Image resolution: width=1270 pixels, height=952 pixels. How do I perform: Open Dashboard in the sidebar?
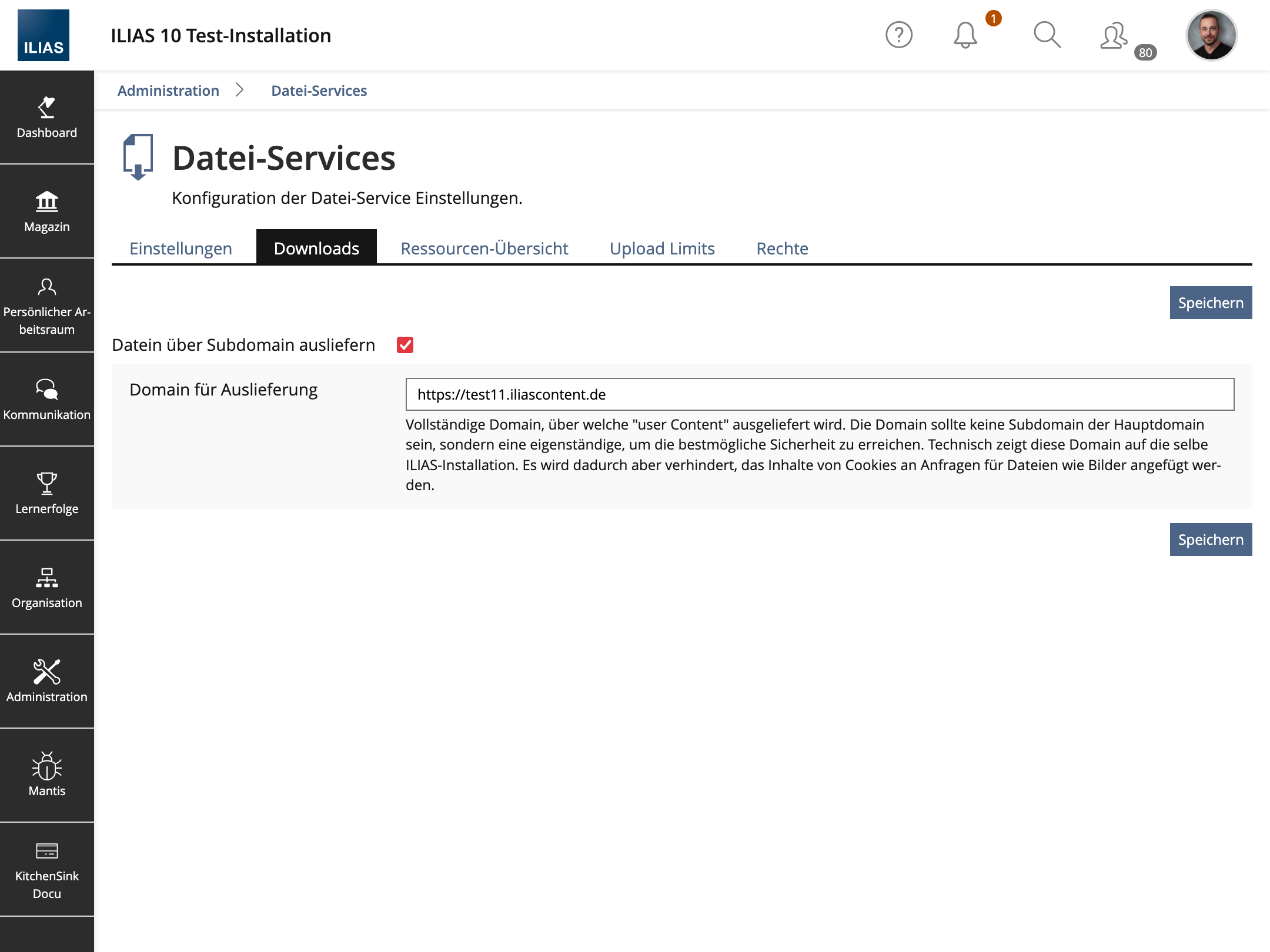click(x=47, y=118)
